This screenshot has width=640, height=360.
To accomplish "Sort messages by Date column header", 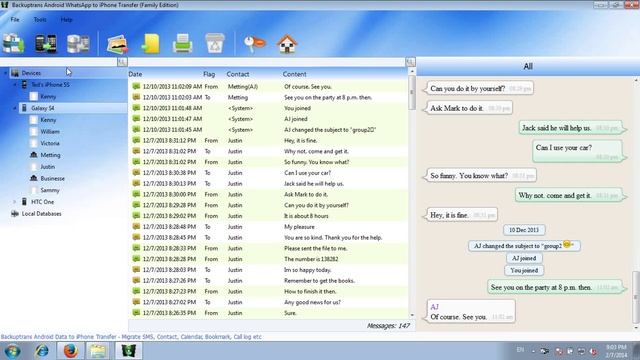I will [x=135, y=74].
